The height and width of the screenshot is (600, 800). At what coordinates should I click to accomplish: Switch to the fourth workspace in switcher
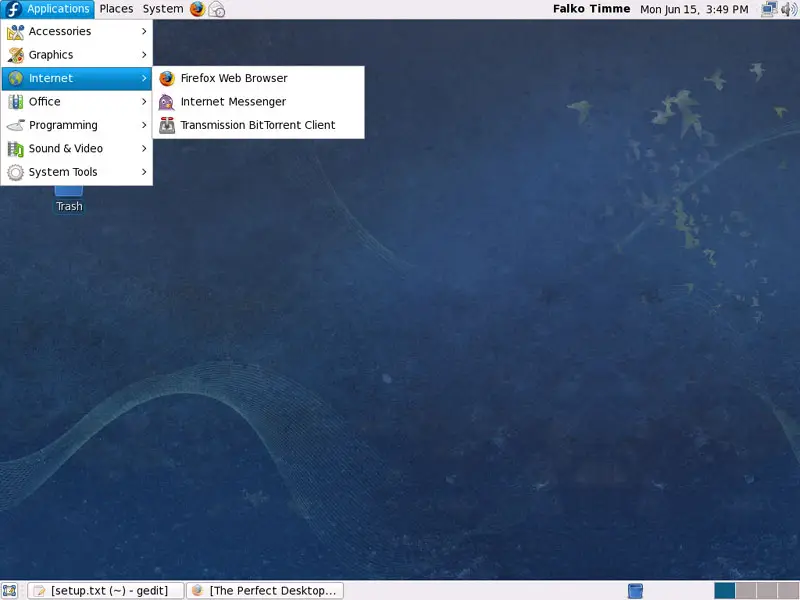click(x=787, y=591)
